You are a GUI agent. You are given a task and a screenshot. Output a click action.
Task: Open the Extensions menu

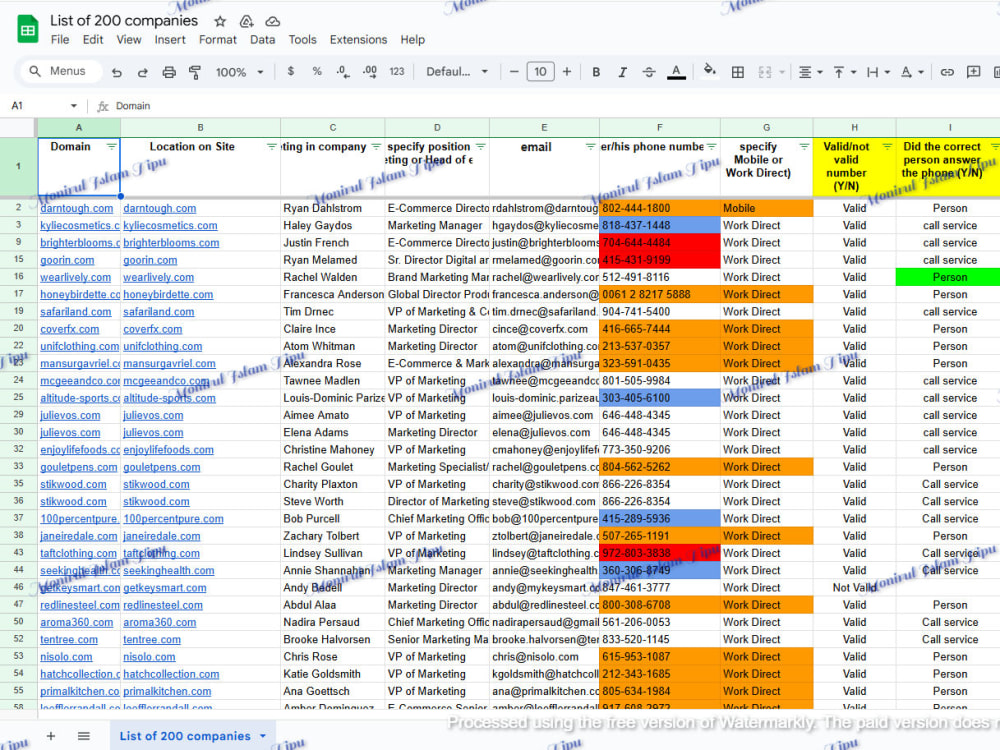(x=358, y=40)
